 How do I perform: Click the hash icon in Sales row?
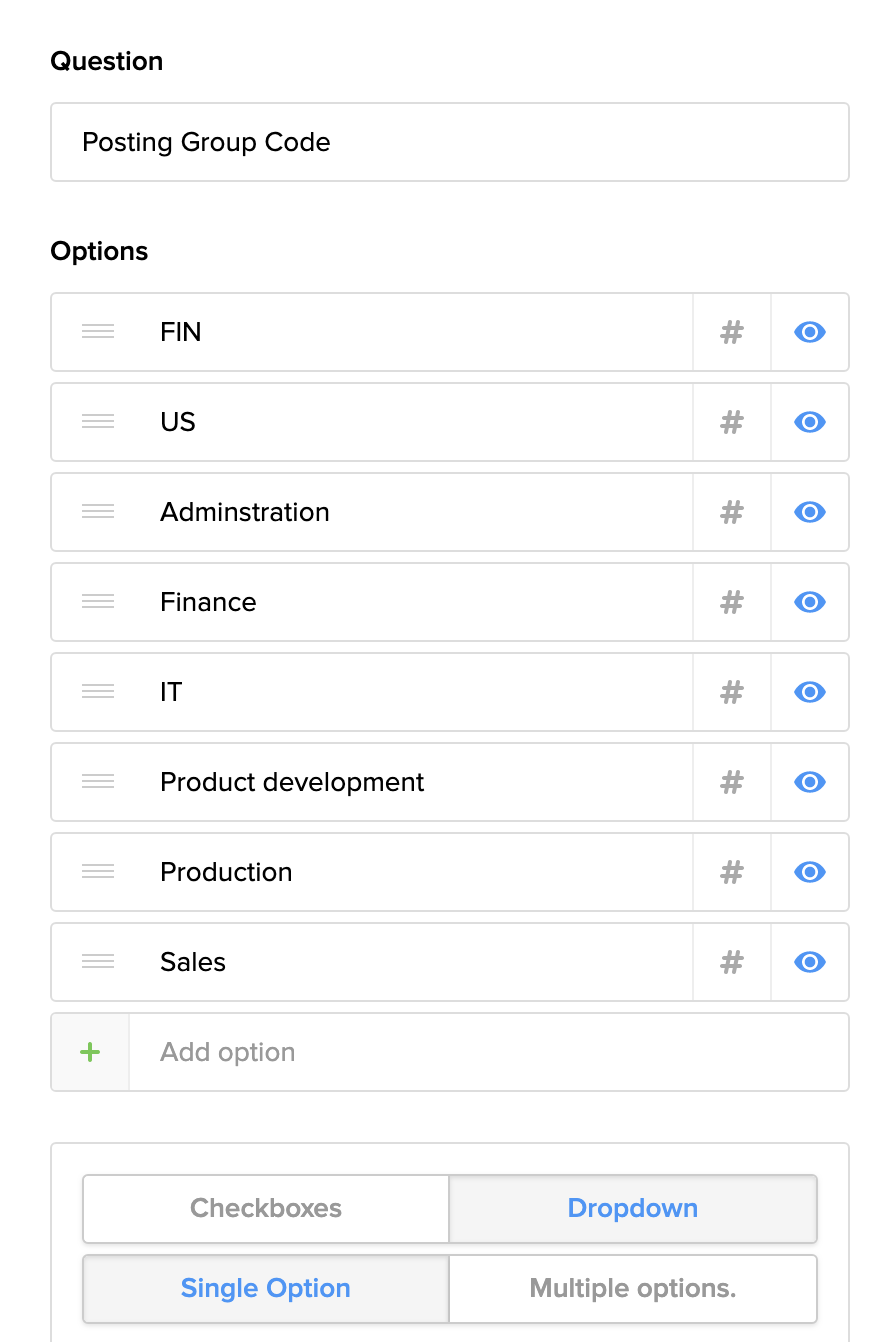(732, 962)
